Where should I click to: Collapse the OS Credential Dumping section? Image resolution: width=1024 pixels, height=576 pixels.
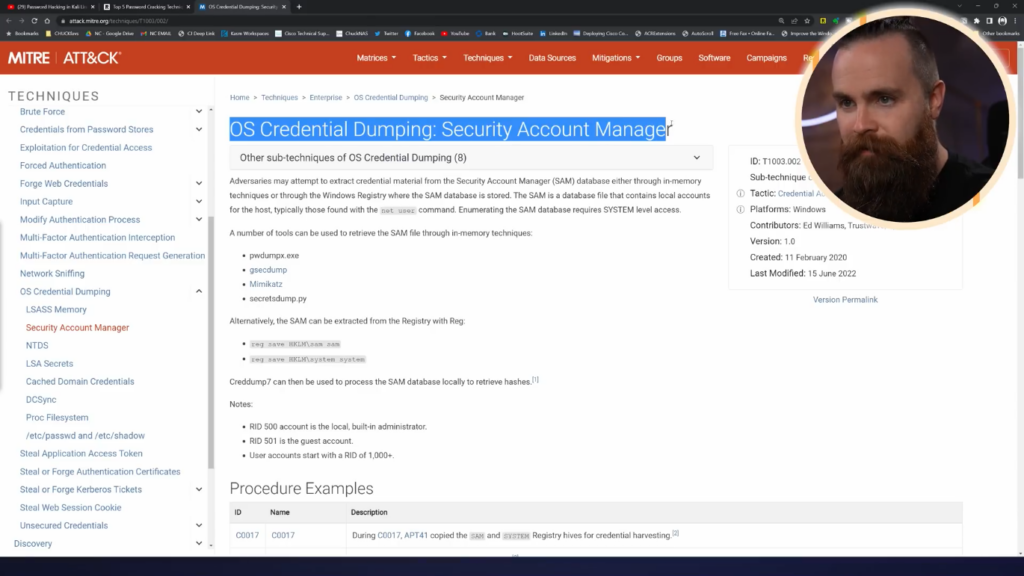199,291
